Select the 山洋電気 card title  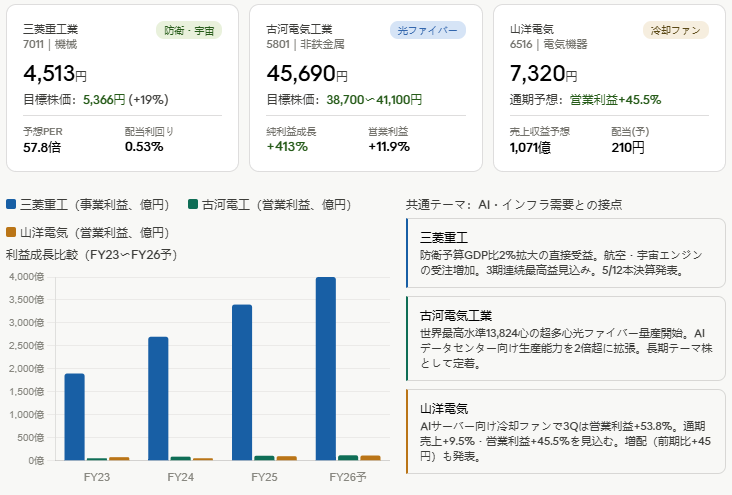(531, 29)
